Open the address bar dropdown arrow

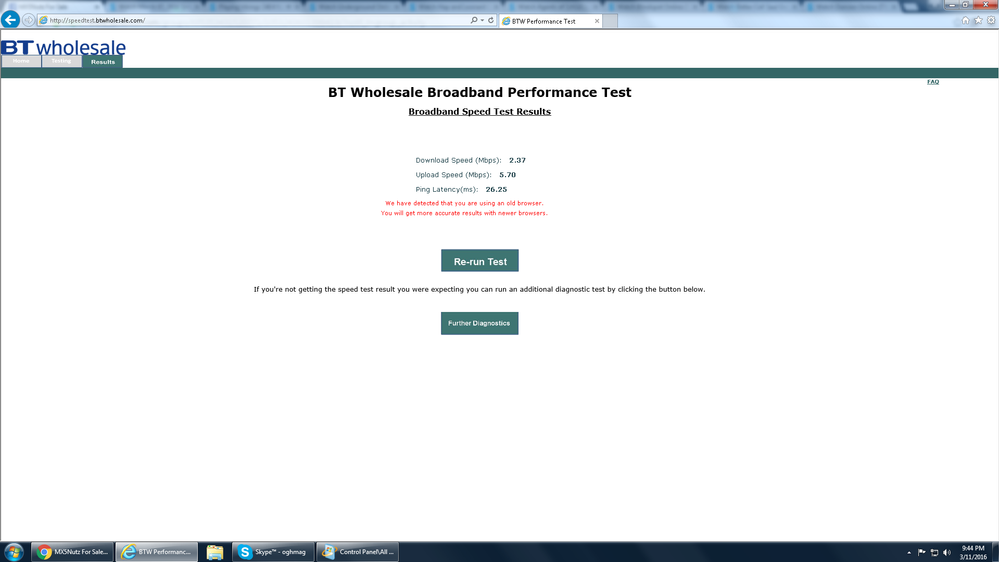coord(482,20)
